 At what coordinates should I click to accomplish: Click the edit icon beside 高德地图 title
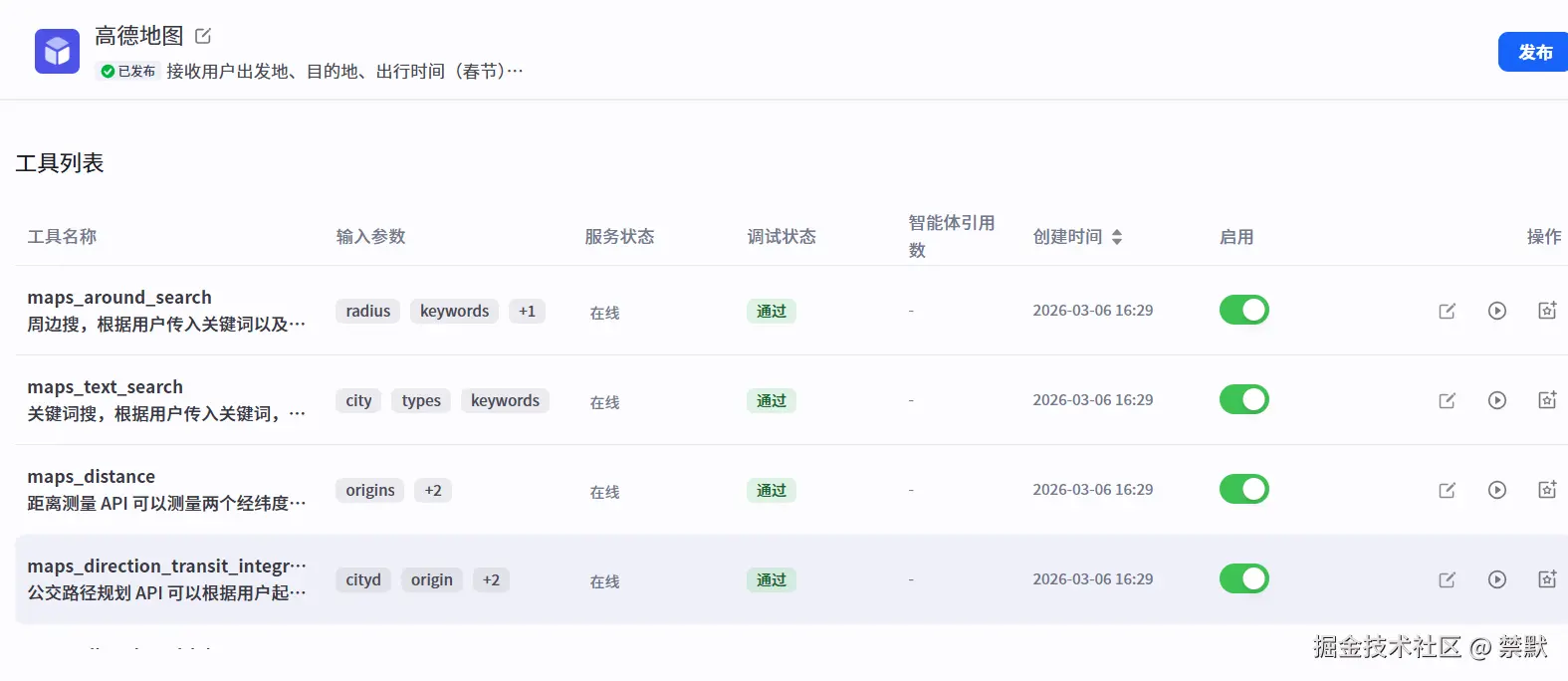(203, 36)
